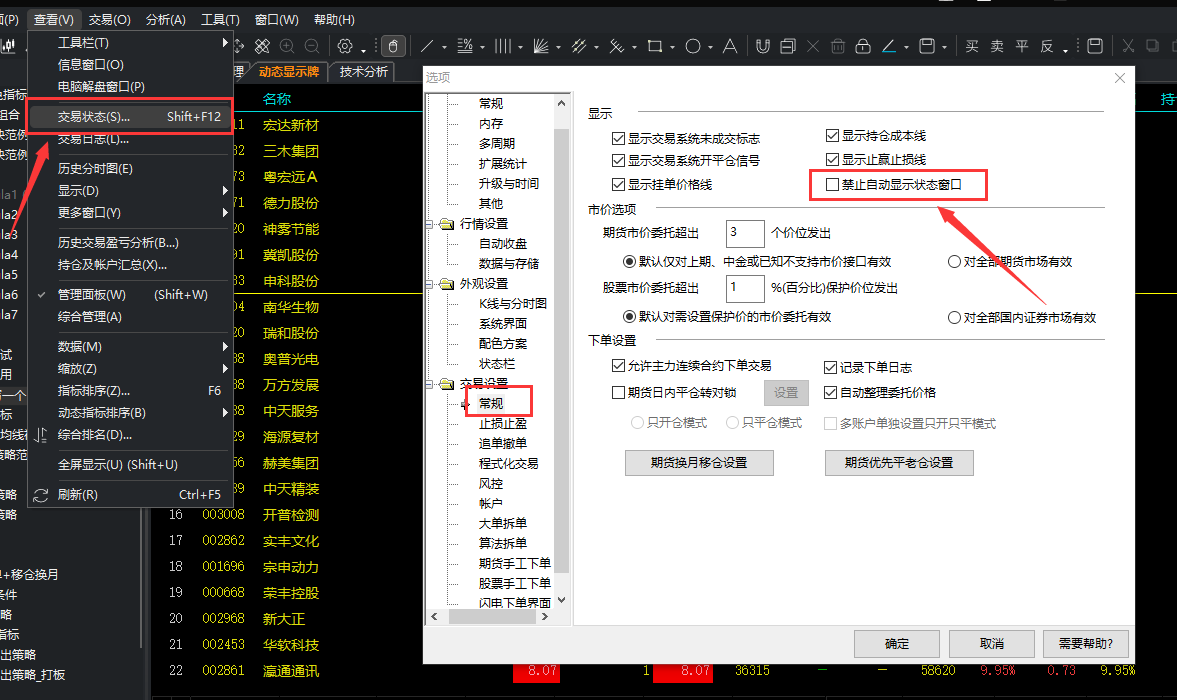Select 对全部期货市场有效 radio button
1177x700 pixels.
coord(954,262)
